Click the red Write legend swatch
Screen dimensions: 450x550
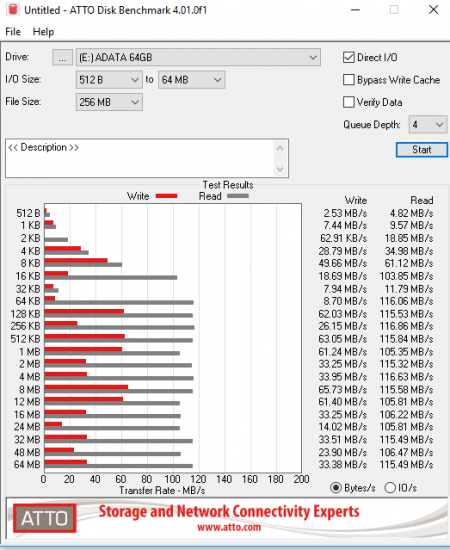[167, 196]
